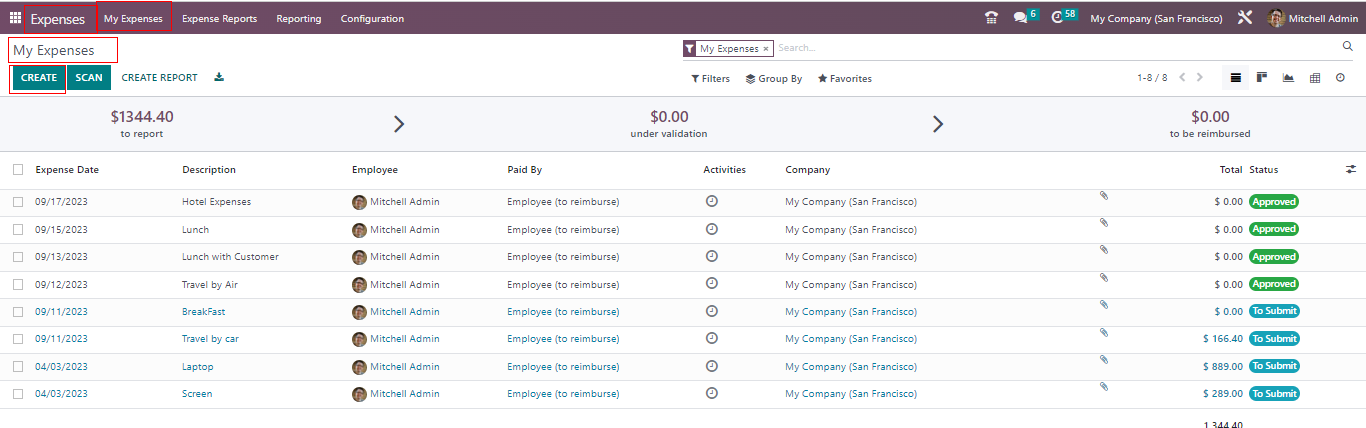The height and width of the screenshot is (428, 1366).
Task: Check the Laptop expense row checkbox
Action: [18, 367]
